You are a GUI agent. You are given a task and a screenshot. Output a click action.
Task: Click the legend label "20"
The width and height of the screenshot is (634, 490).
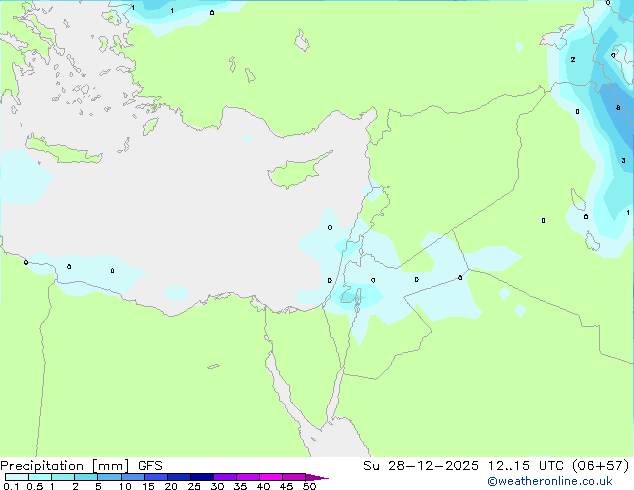click(x=171, y=486)
